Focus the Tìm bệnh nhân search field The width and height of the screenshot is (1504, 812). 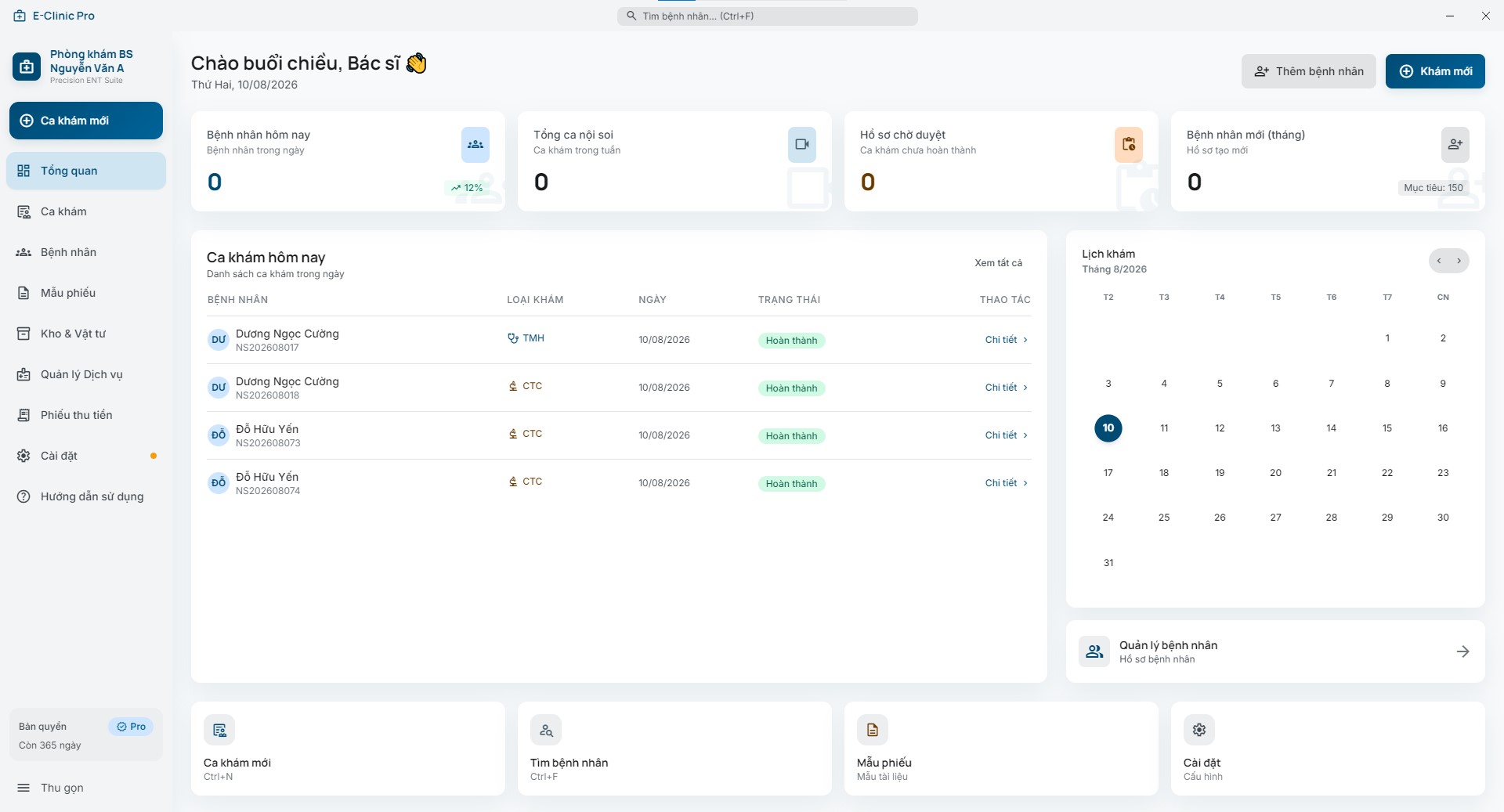(x=768, y=16)
